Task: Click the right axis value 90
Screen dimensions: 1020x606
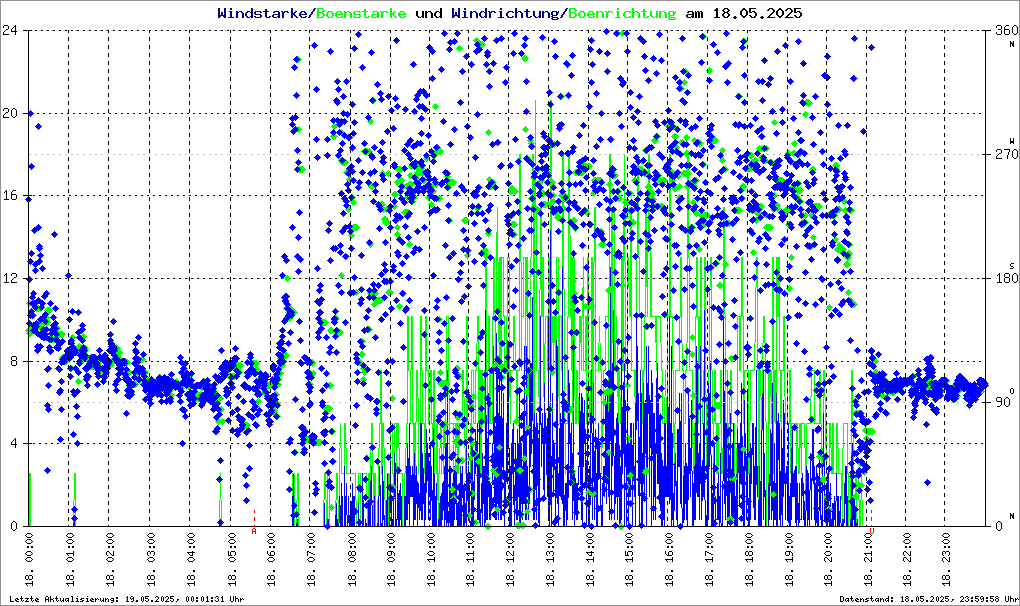Action: coord(1002,402)
